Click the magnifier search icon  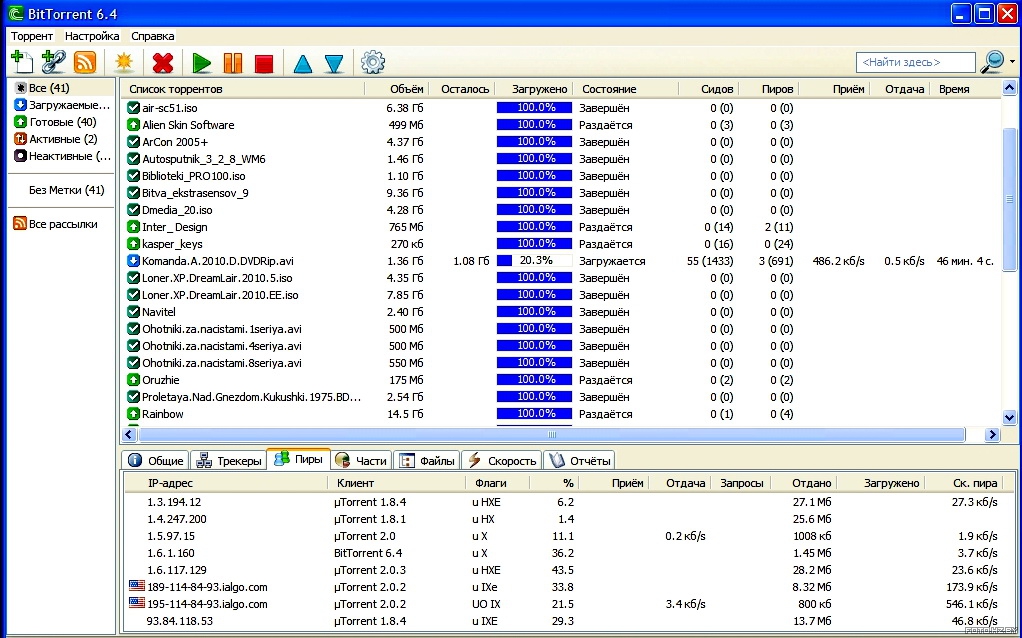point(993,62)
